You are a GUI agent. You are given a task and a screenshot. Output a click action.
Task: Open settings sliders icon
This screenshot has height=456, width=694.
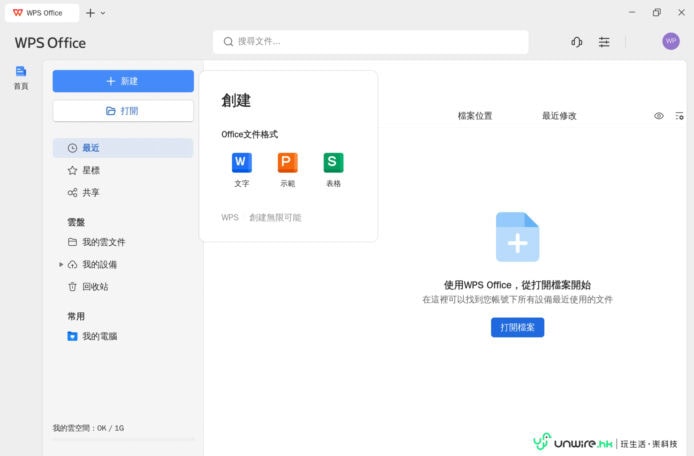pos(604,42)
